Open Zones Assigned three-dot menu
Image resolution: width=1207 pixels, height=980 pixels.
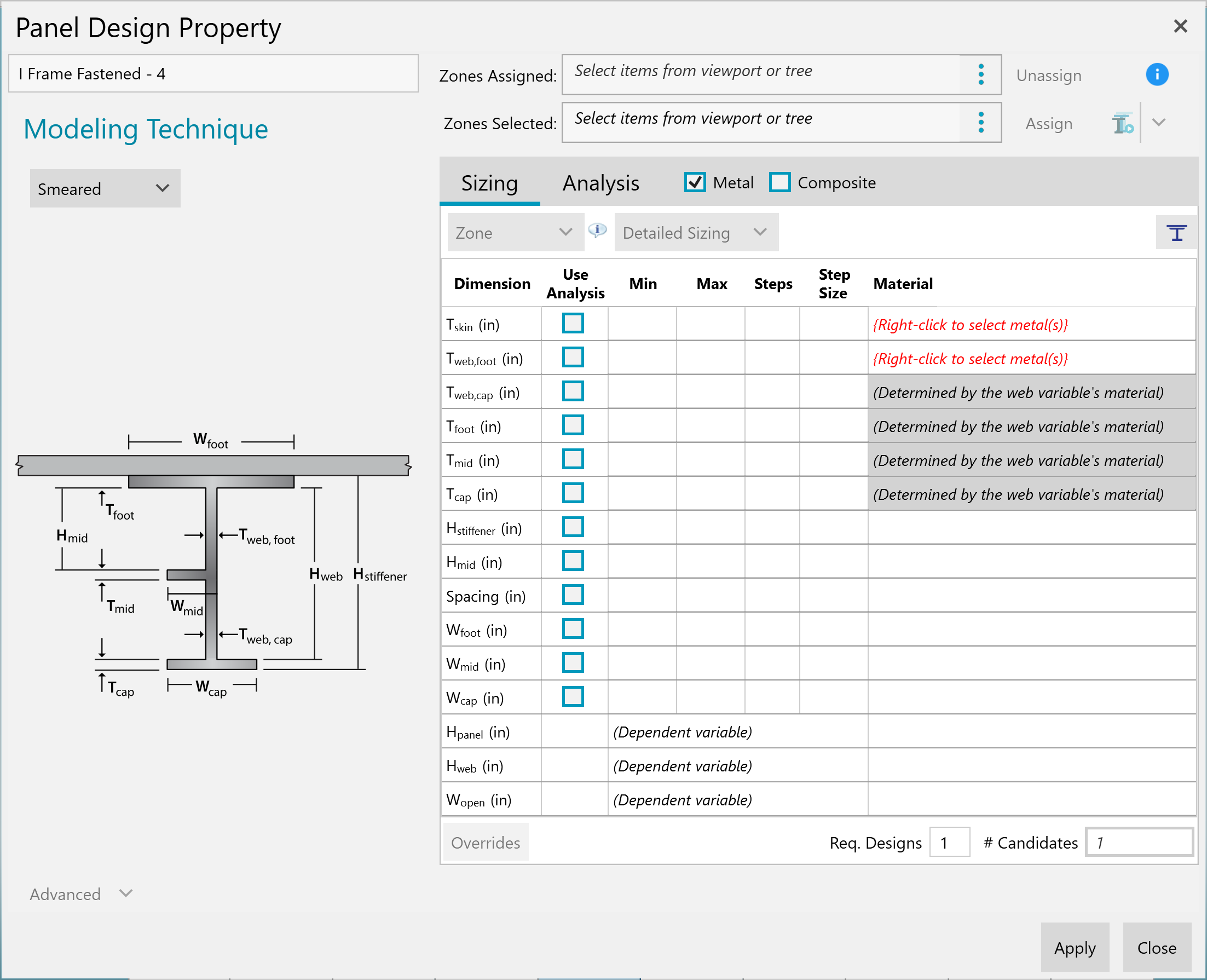click(x=981, y=74)
